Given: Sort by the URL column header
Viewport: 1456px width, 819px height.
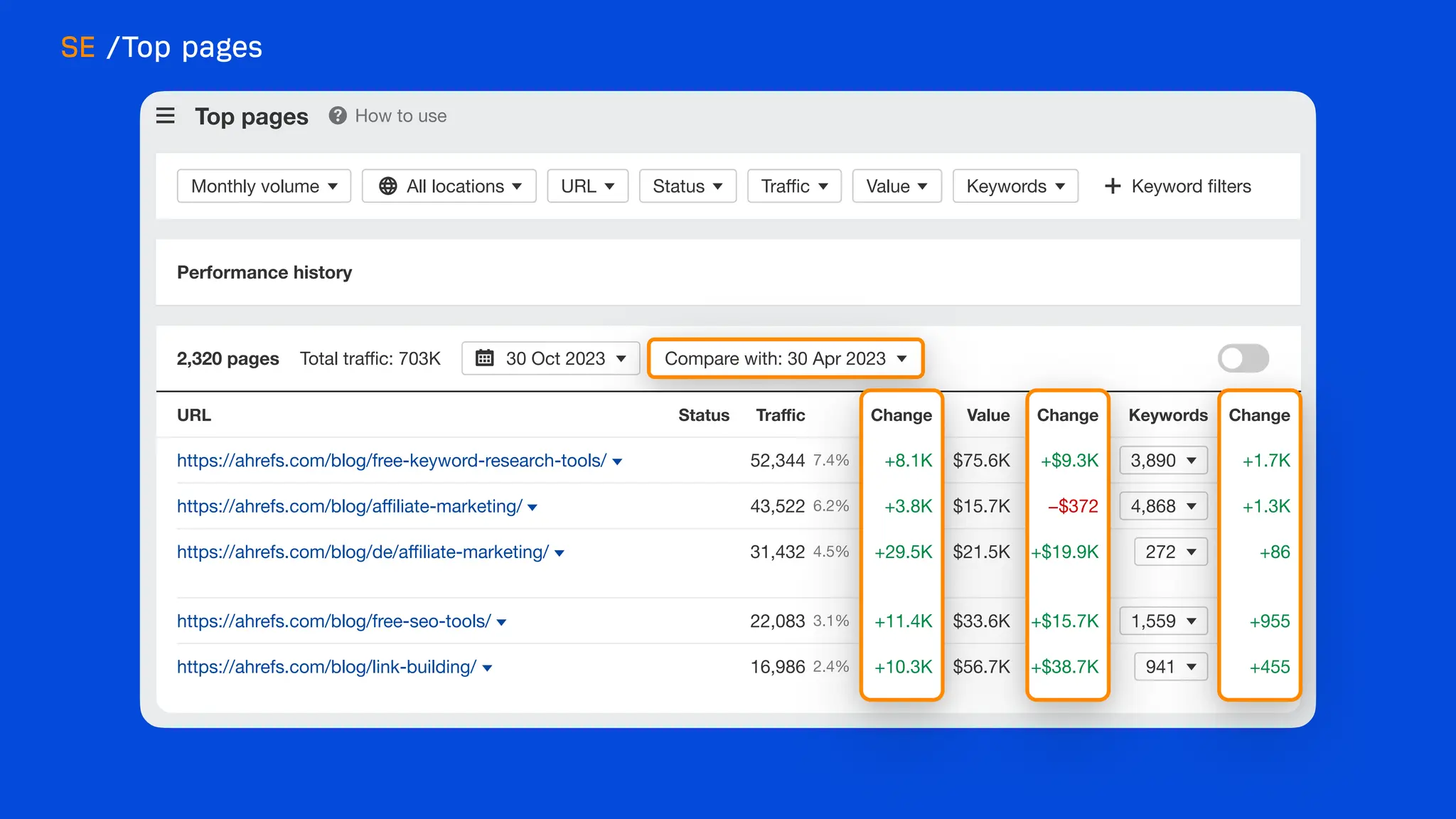Looking at the screenshot, I should (x=194, y=415).
